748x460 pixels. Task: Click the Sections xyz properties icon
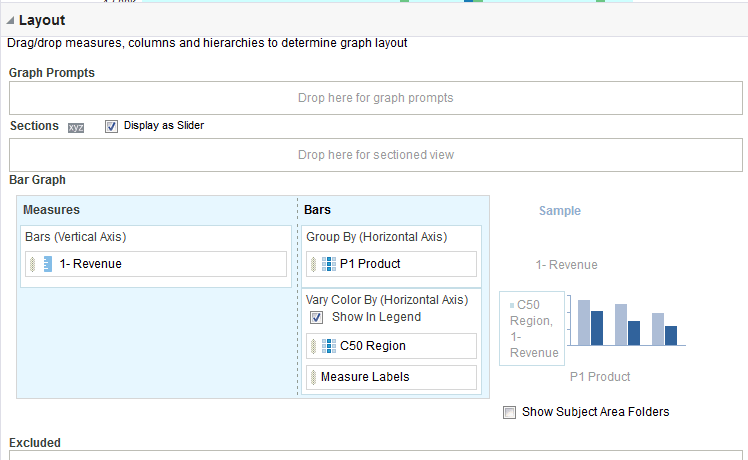(x=76, y=127)
